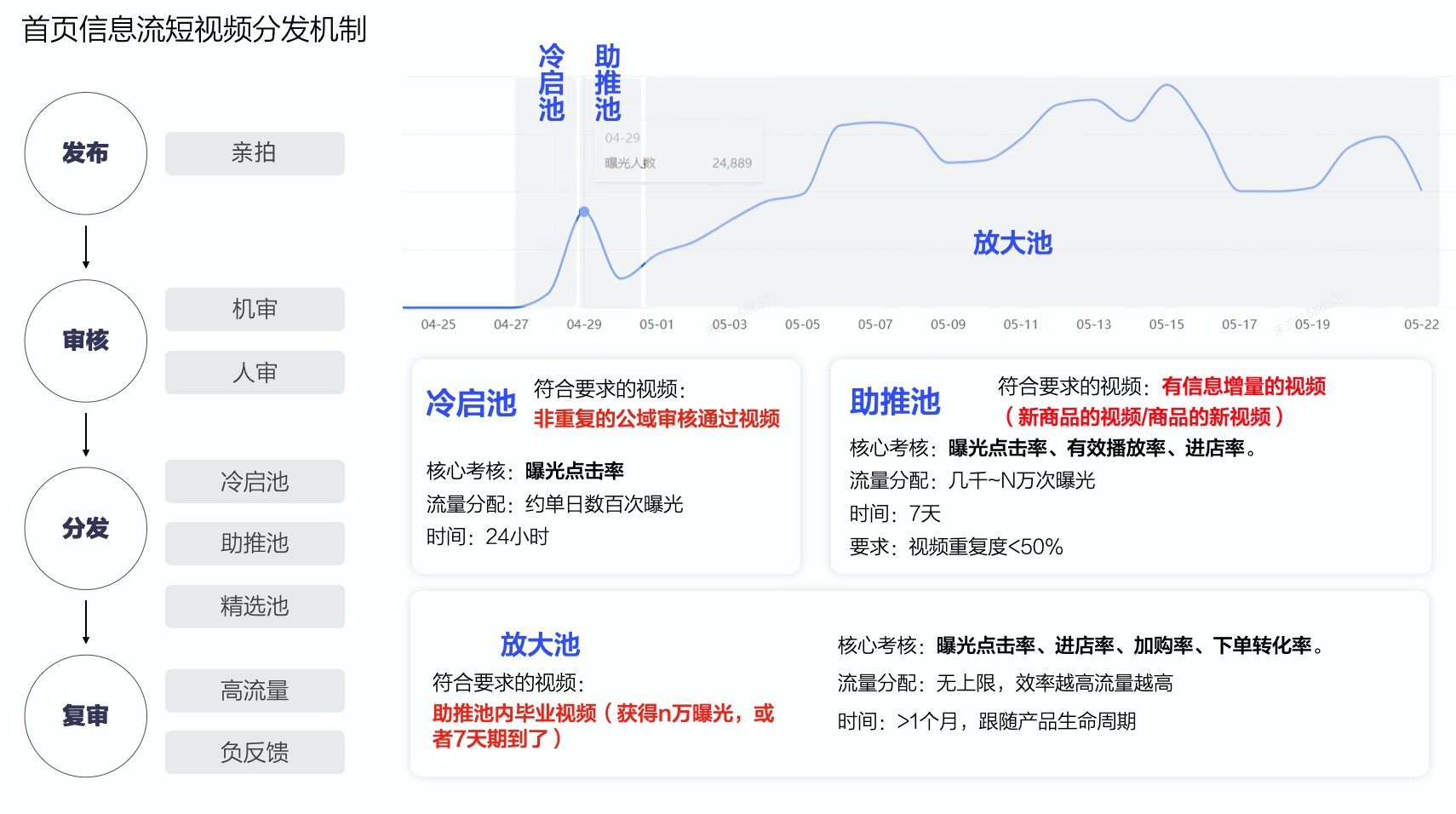Click the 05-15 date on chart axis
The image size is (1456, 814).
(x=1166, y=324)
